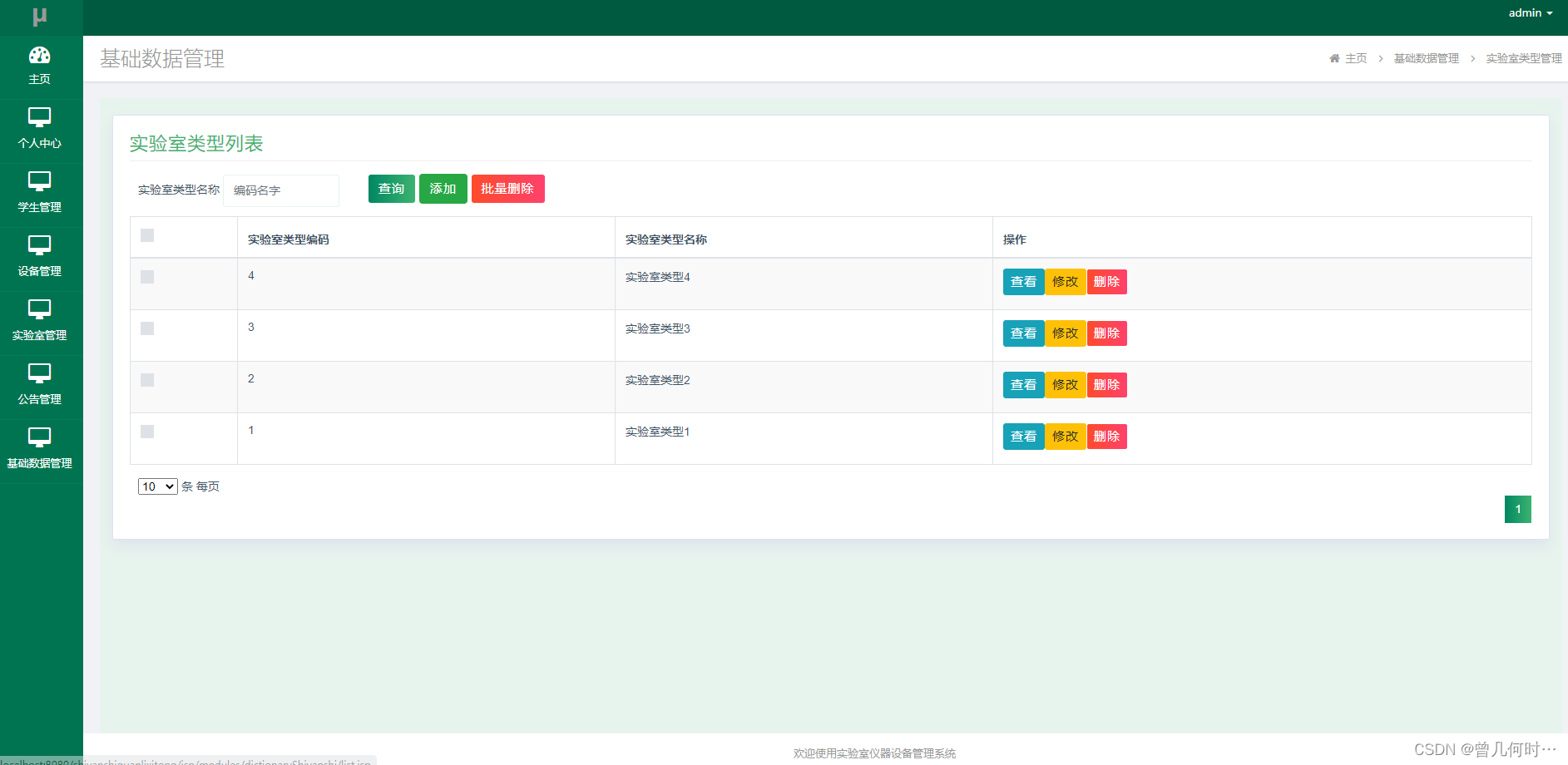Image resolution: width=1568 pixels, height=765 pixels.
Task: Focus the 编码名字 search input field
Action: click(281, 190)
